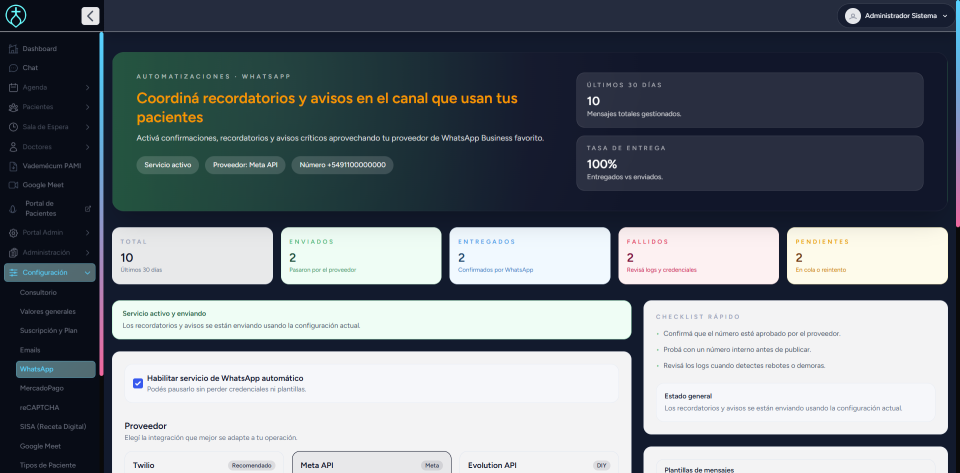Click the Vademécum PAMI document icon
960x473 pixels.
[x=13, y=166]
